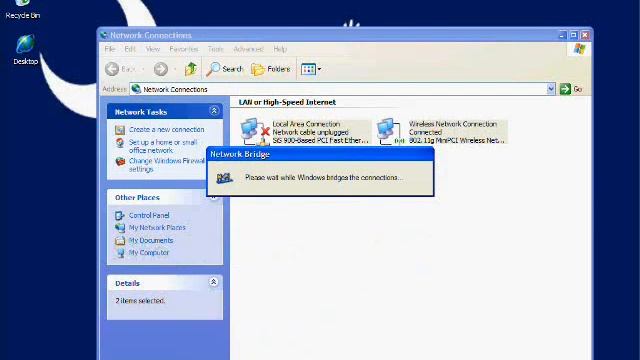Viewport: 640px width, 360px height.
Task: Open the Tools menu
Action: coord(216,49)
